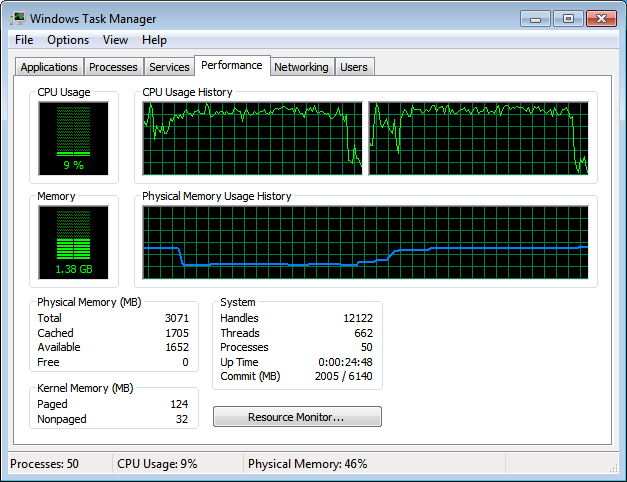Viewport: 627px width, 482px height.
Task: Click the CPU Usage gauge meter
Action: click(x=74, y=138)
